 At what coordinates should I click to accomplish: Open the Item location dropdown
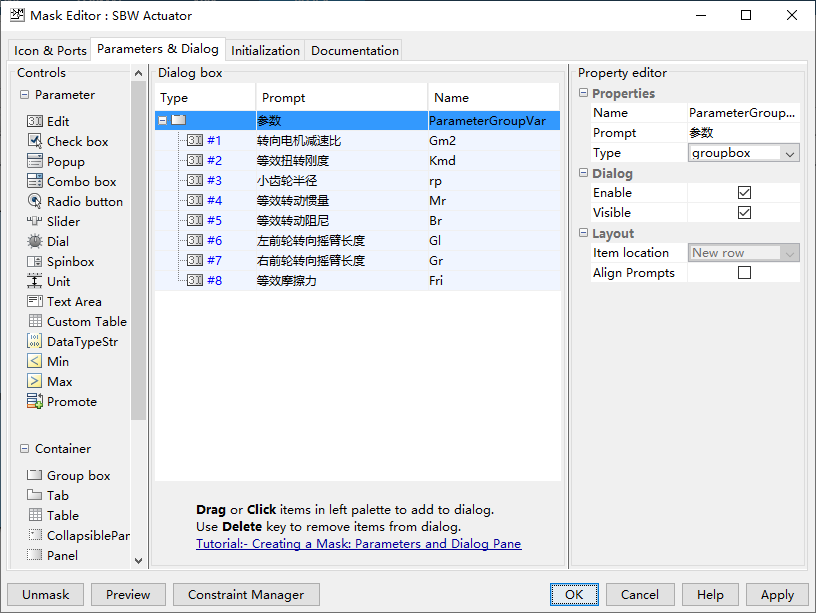point(789,252)
